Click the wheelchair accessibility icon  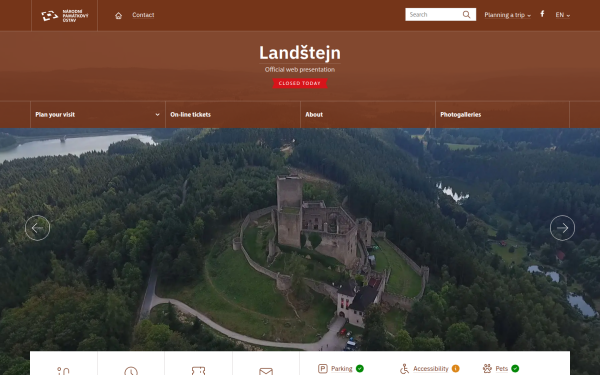pos(404,369)
